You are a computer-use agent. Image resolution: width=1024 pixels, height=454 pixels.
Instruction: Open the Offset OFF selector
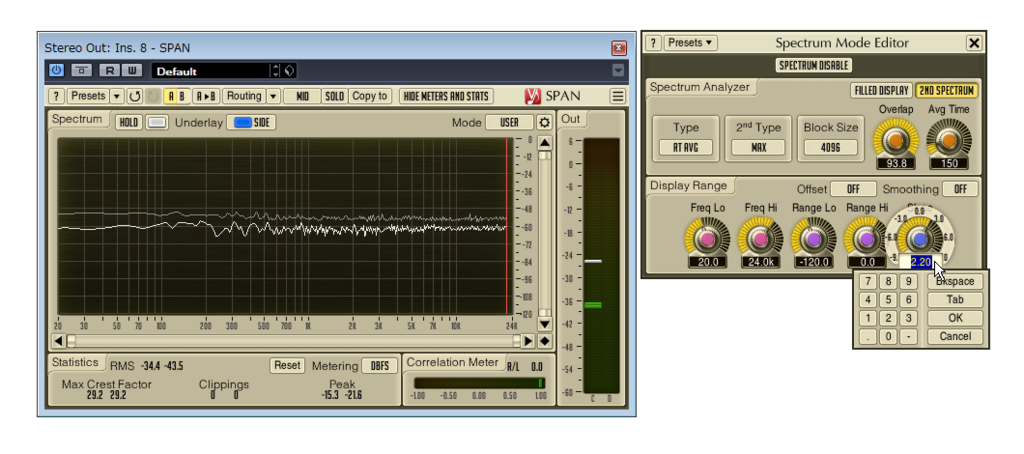point(853,189)
